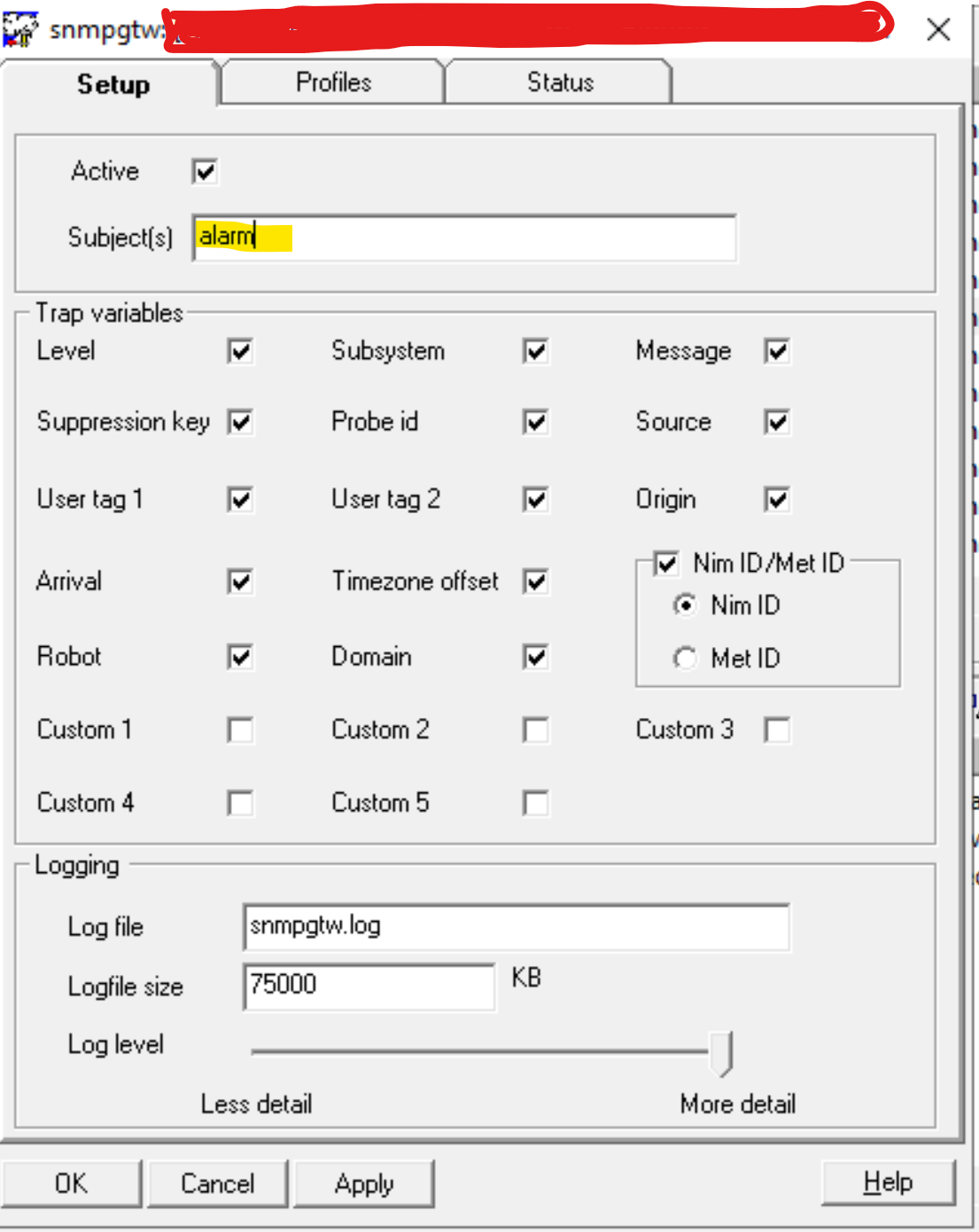Open the Status tab
Image resolution: width=979 pixels, height=1232 pixels.
coord(560,82)
